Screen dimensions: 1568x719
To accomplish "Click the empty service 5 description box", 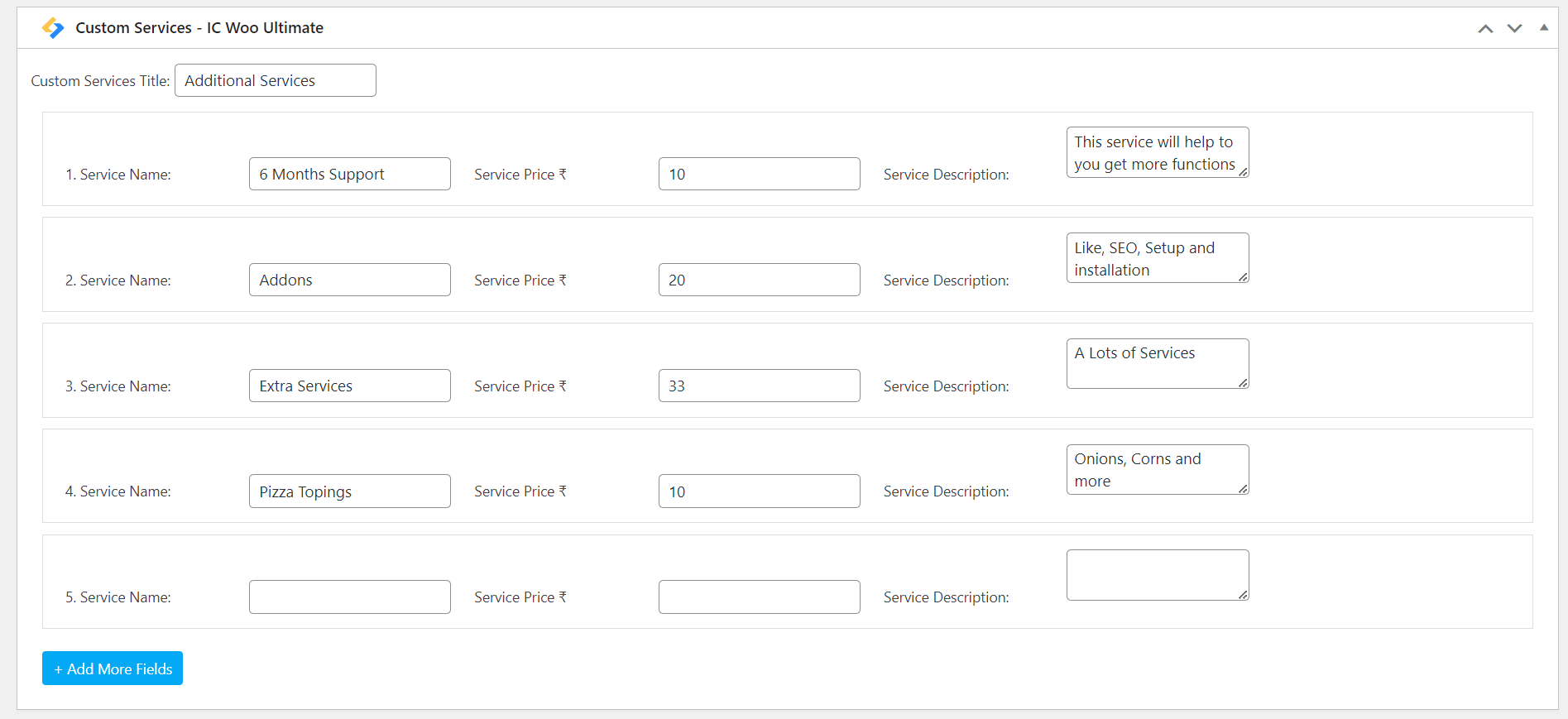I will (x=1158, y=575).
